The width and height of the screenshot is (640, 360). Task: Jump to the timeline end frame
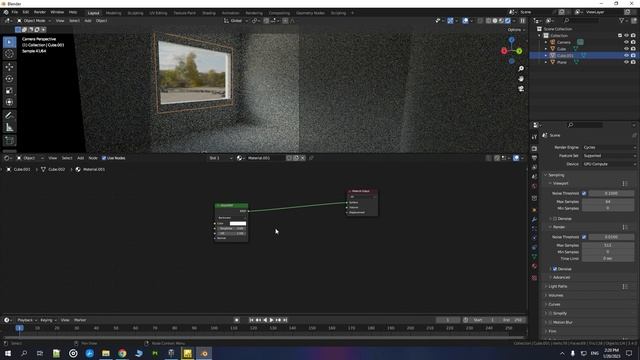click(285, 320)
